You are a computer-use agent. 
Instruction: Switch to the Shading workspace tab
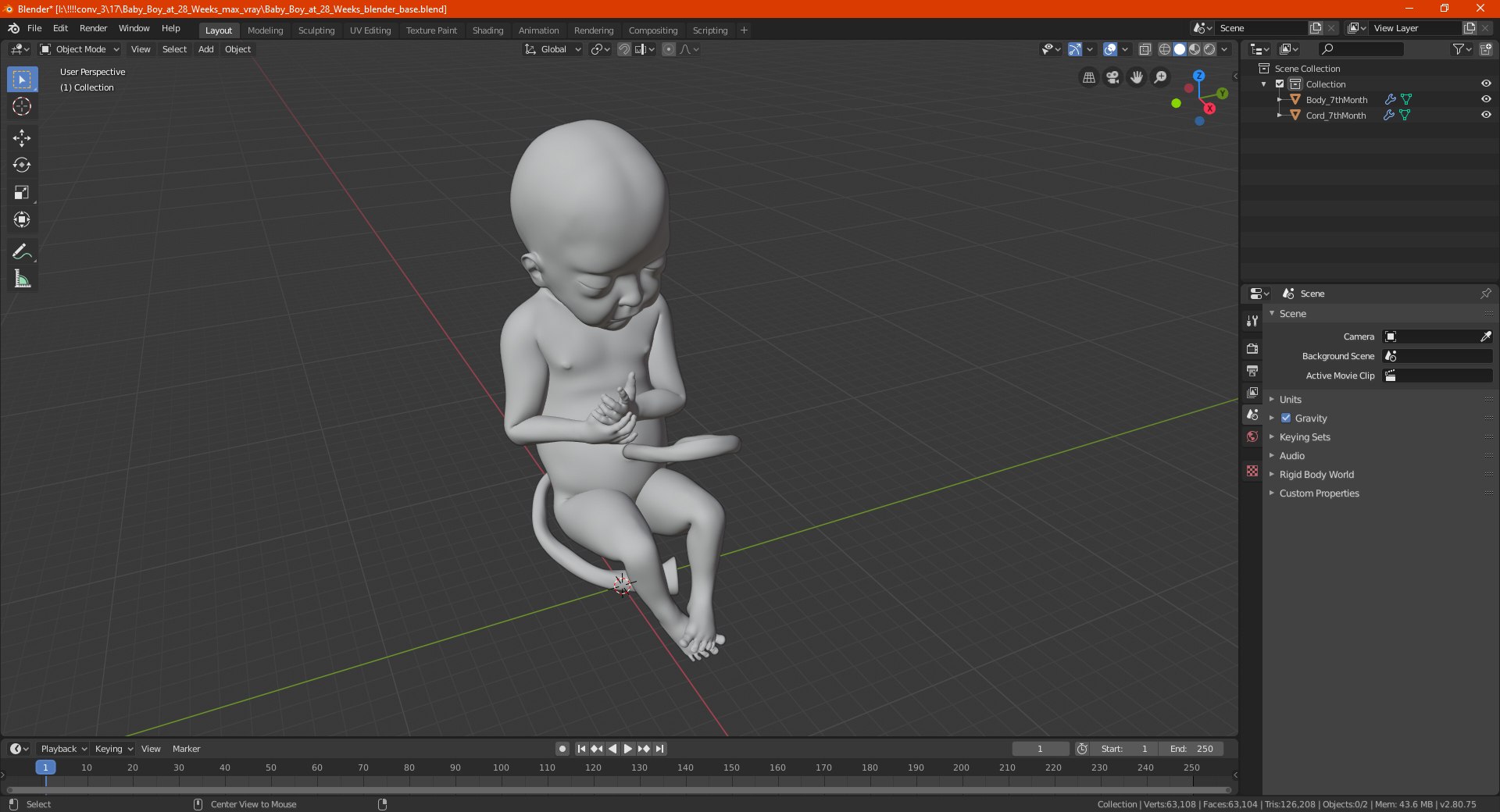[x=487, y=30]
